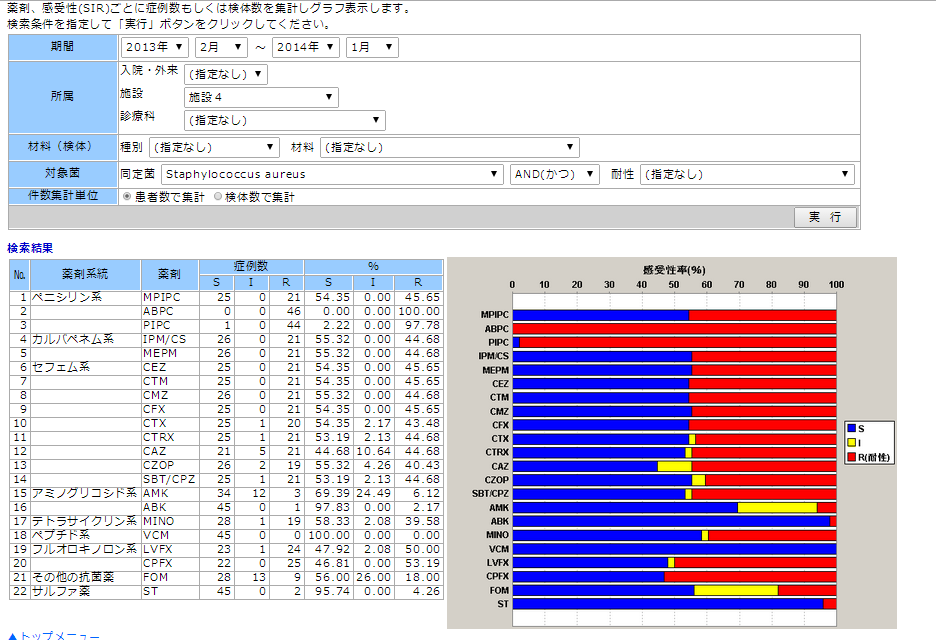This screenshot has height=640, width=936.
Task: Click the red R(耐性) legend swatch
Action: click(x=852, y=456)
